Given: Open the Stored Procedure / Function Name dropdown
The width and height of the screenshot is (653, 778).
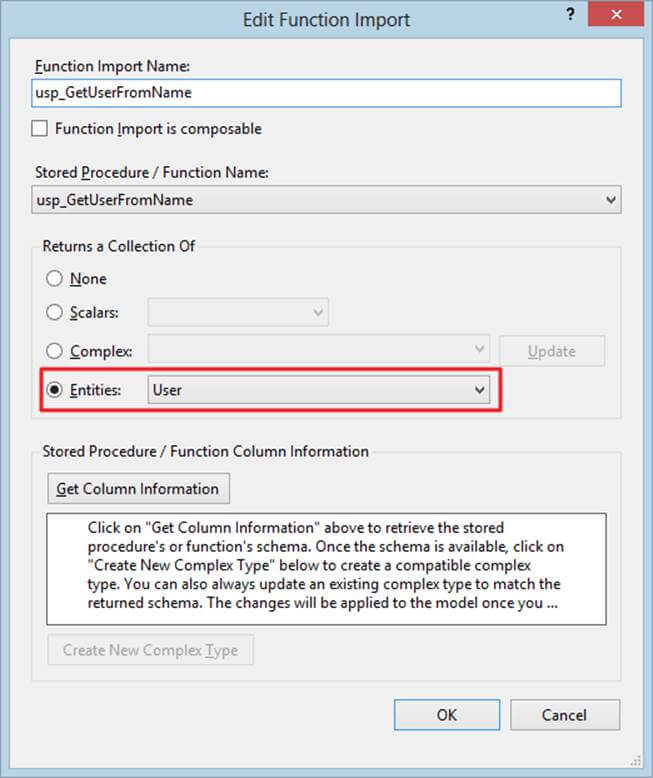Looking at the screenshot, I should point(326,200).
